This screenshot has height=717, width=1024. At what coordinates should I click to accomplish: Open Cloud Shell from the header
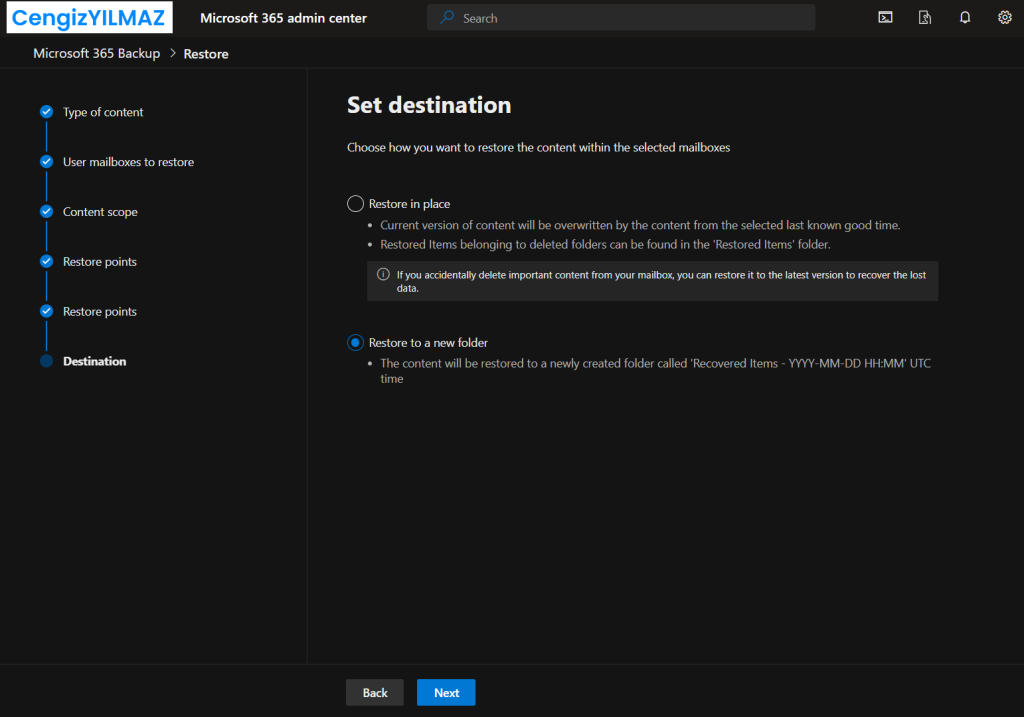[x=885, y=17]
